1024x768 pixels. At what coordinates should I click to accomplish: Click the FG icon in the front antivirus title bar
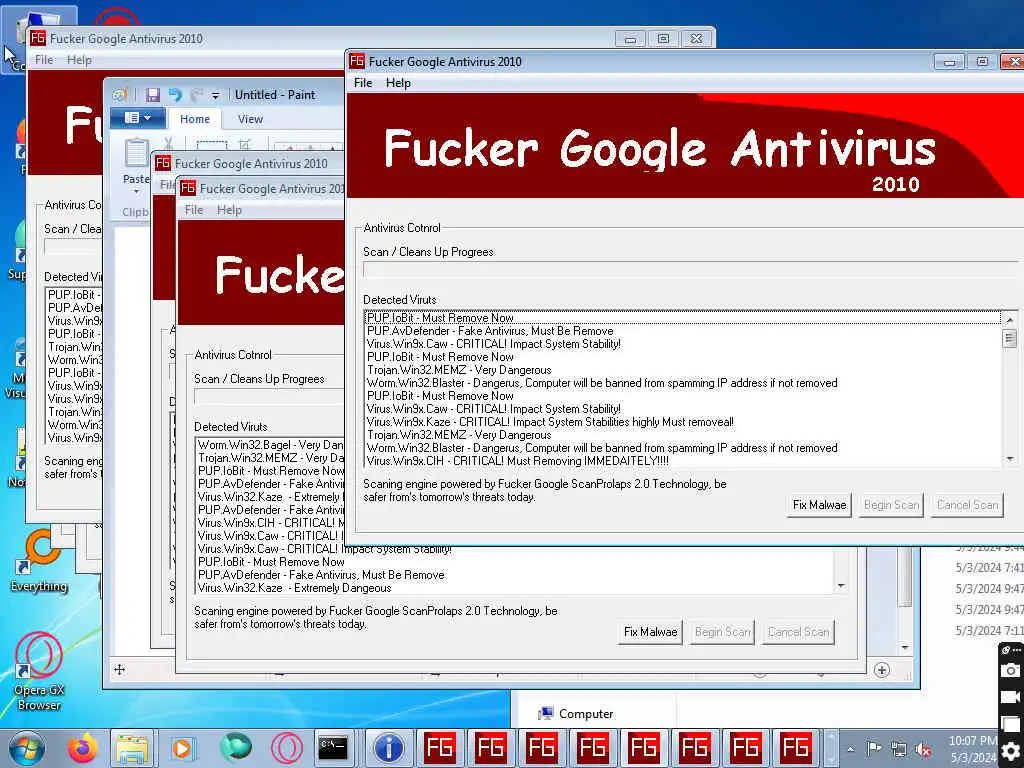pos(357,61)
